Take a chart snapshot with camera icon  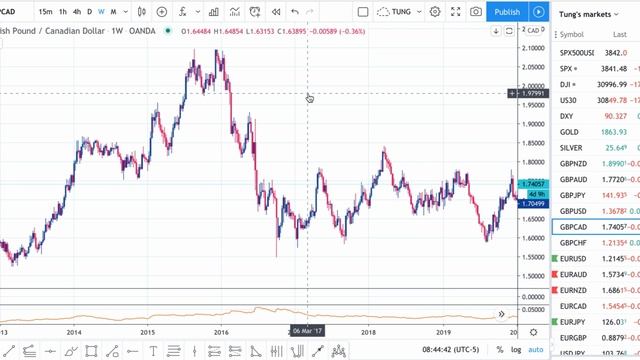[x=476, y=12]
